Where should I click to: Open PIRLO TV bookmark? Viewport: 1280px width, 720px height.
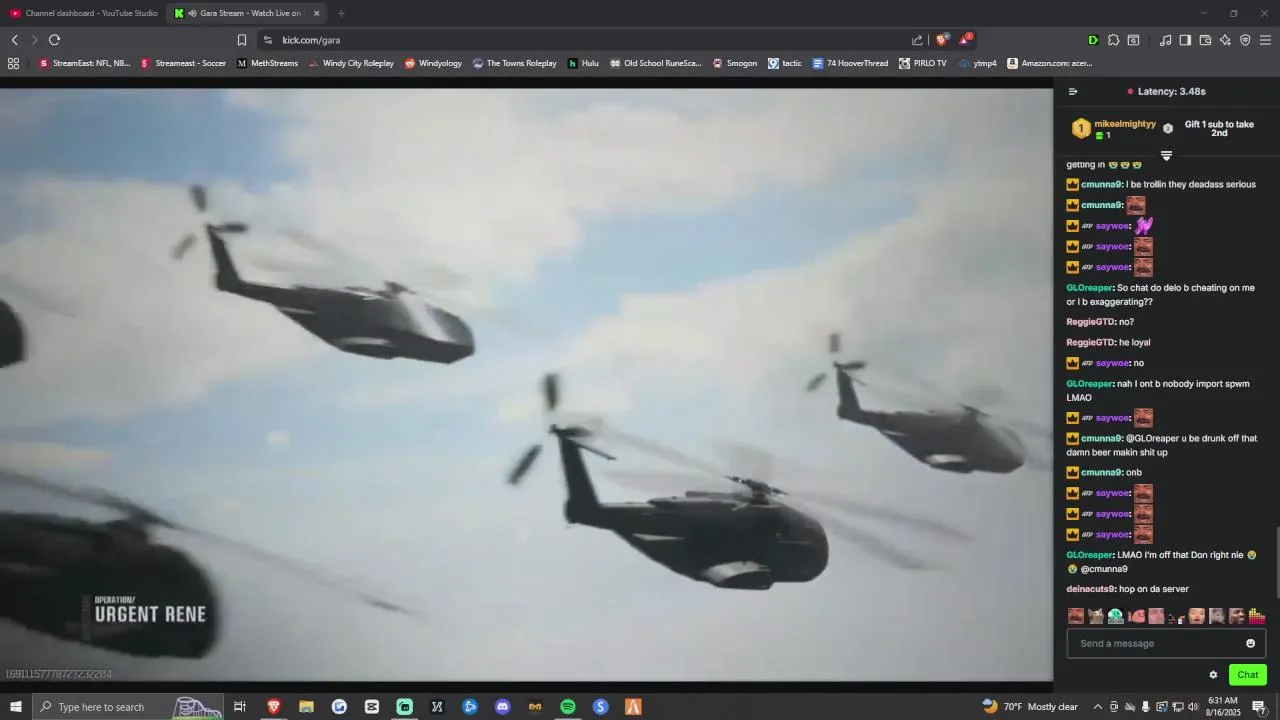922,63
